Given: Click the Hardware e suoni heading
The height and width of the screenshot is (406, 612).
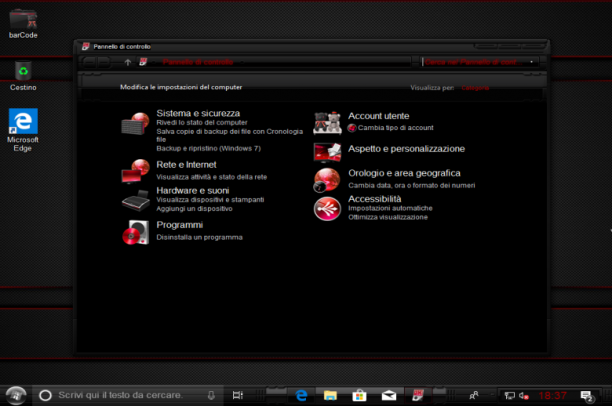Looking at the screenshot, I should (193, 191).
